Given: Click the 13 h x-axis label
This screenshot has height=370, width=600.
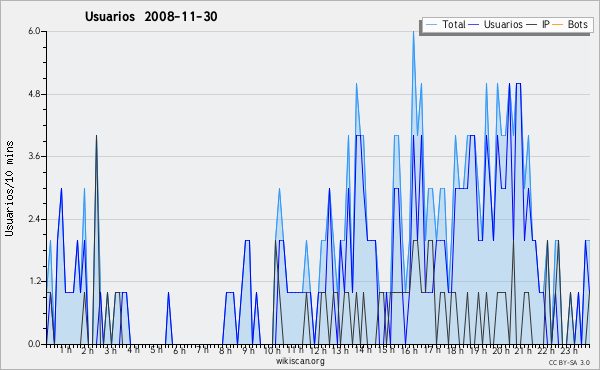Looking at the screenshot, I should click(x=340, y=350).
